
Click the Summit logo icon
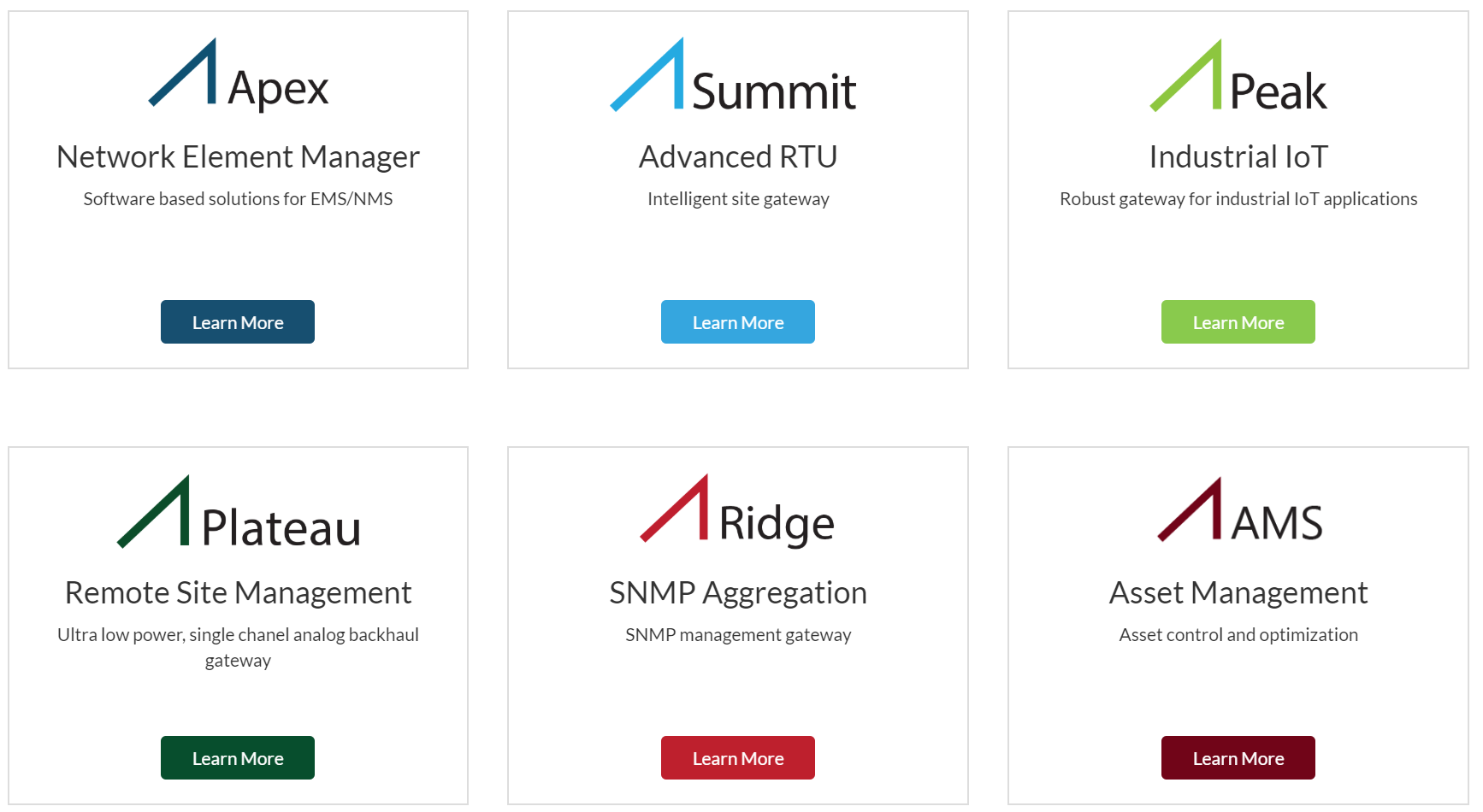[734, 75]
